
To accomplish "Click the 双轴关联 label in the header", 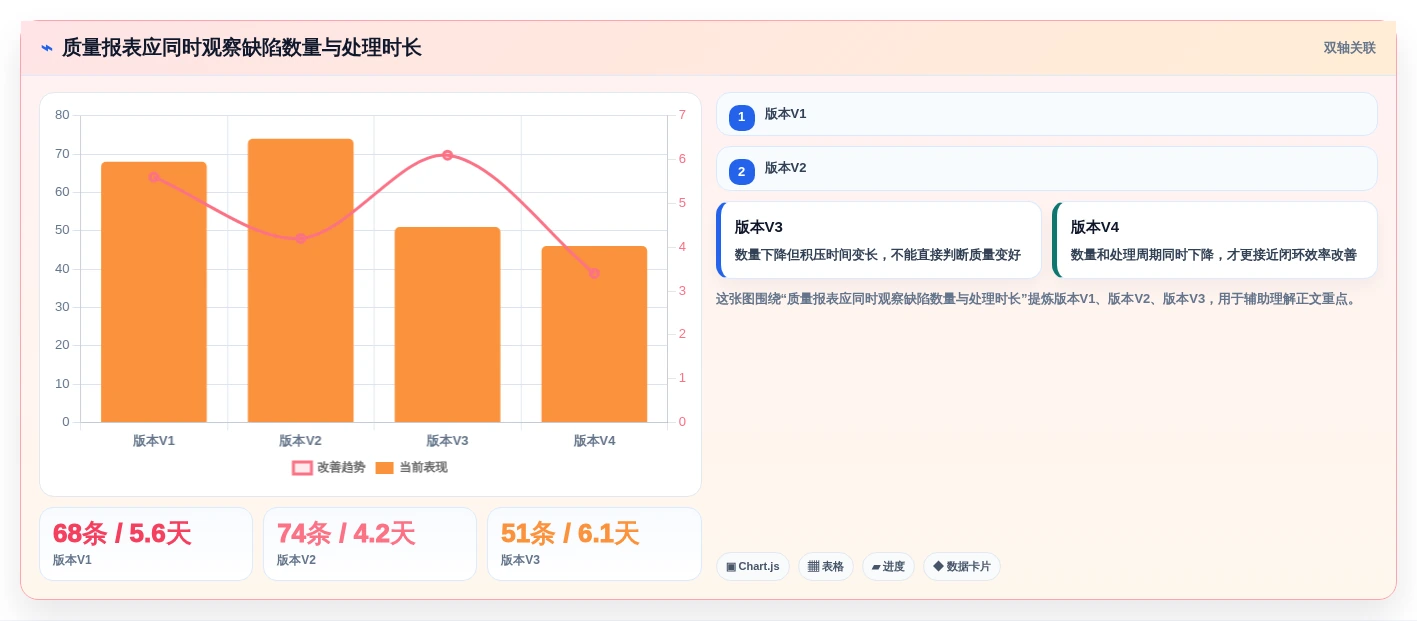I will (1349, 48).
